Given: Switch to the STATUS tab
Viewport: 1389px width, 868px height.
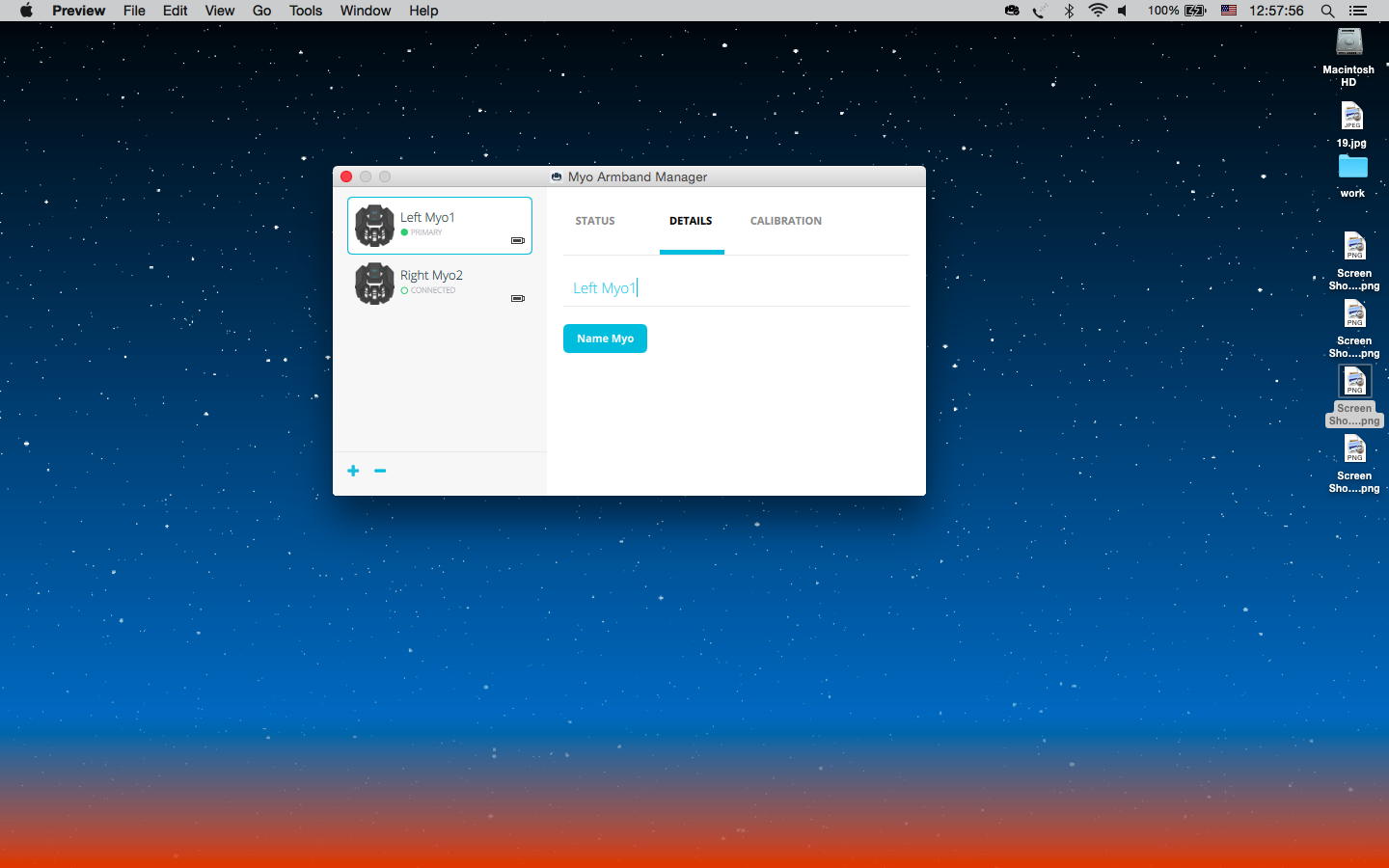Looking at the screenshot, I should coord(595,221).
